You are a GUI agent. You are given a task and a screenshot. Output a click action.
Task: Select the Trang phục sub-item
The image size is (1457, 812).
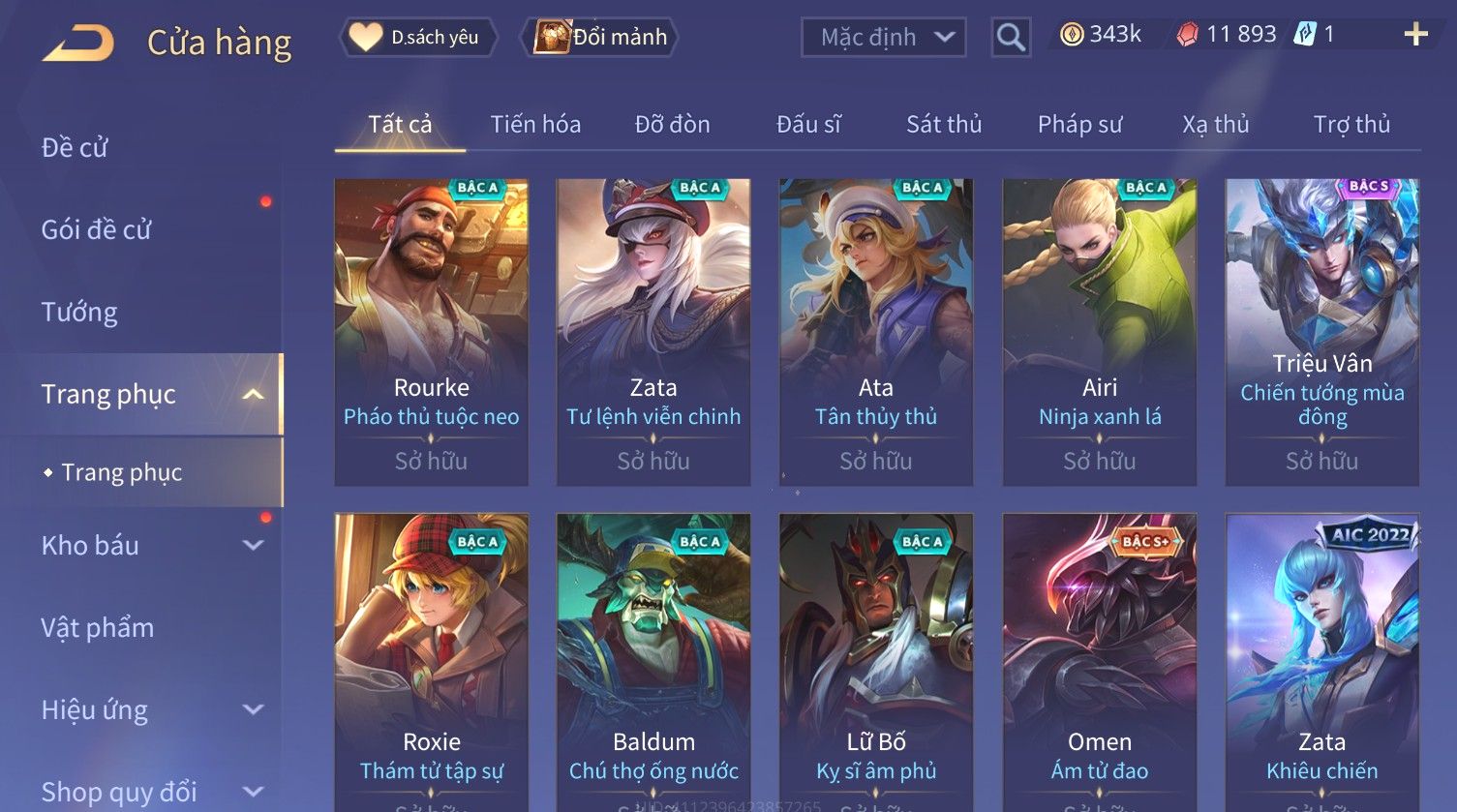[122, 472]
